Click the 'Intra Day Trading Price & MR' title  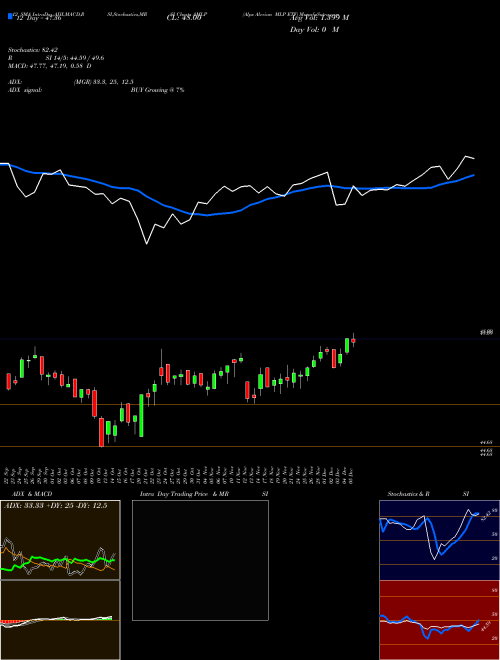tap(184, 494)
